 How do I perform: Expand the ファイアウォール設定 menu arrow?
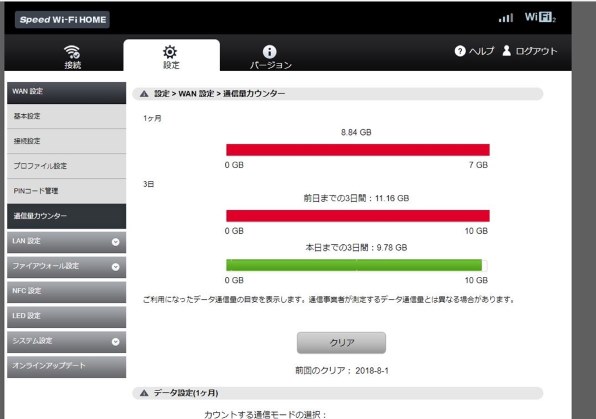tap(116, 267)
